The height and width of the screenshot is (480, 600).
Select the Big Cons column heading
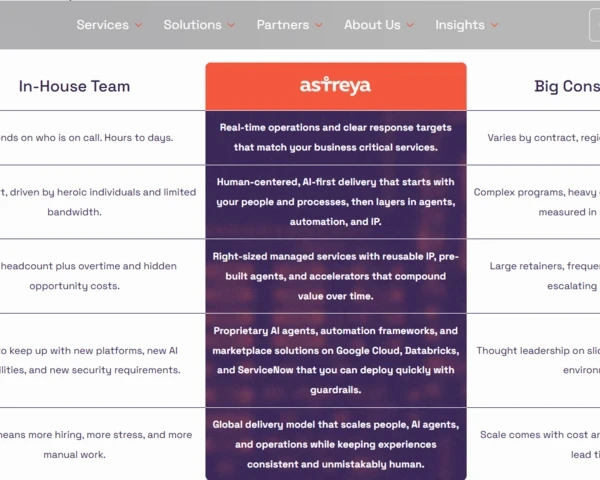click(x=567, y=86)
